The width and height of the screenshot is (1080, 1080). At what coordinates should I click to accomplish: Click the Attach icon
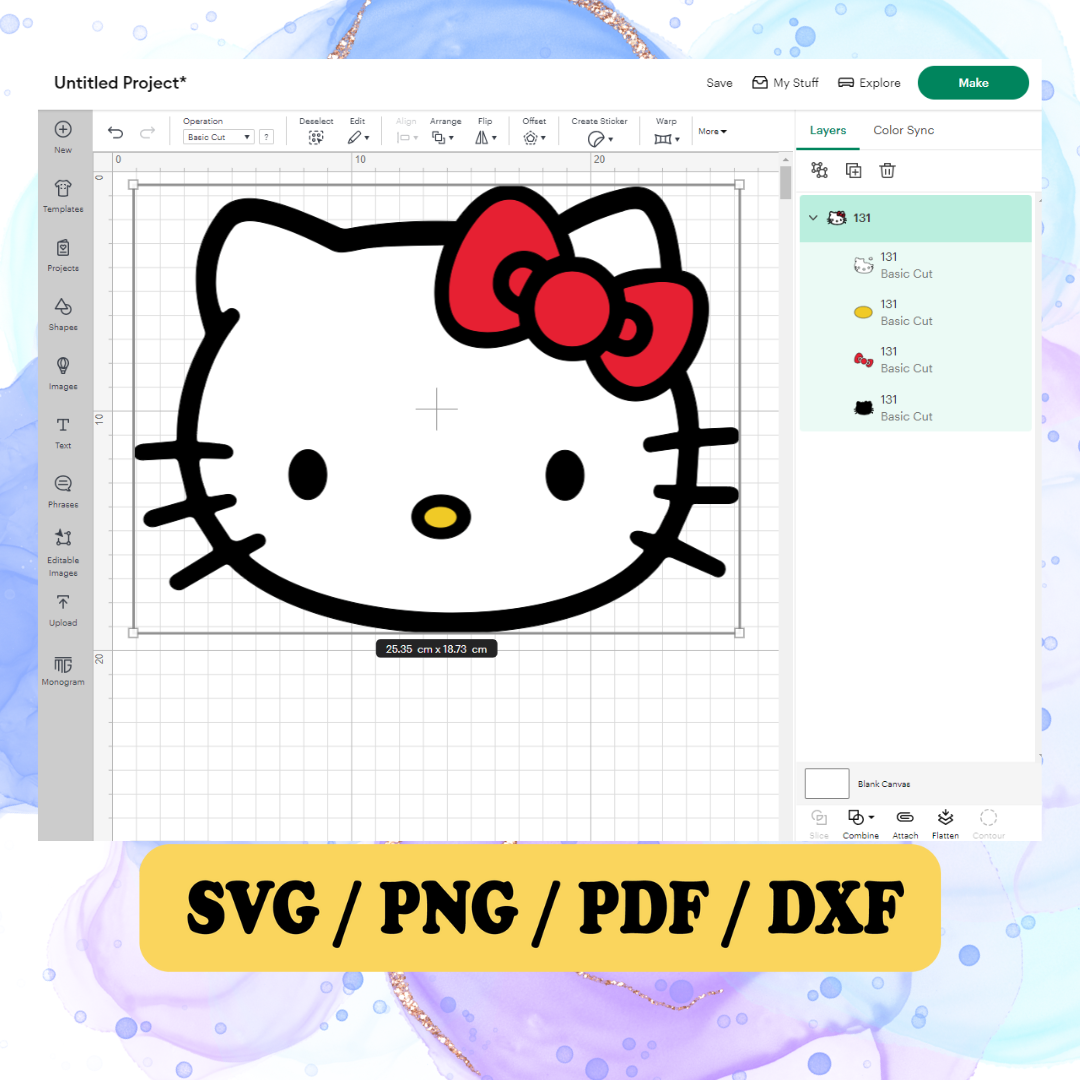tap(905, 818)
